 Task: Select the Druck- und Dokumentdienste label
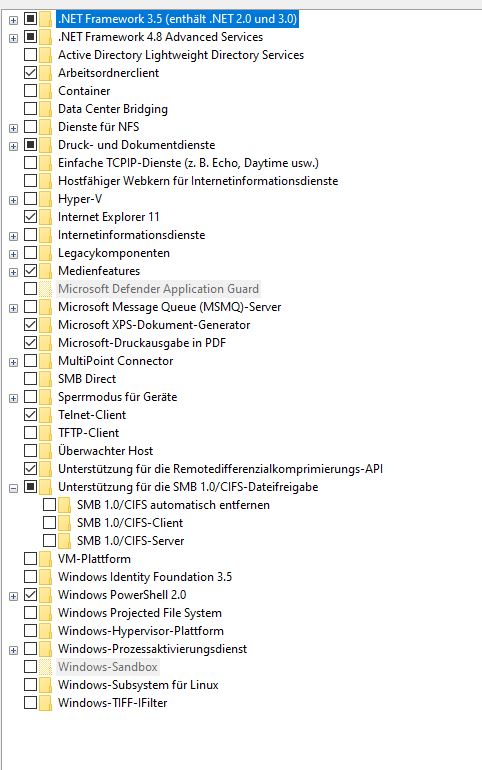(x=136, y=145)
